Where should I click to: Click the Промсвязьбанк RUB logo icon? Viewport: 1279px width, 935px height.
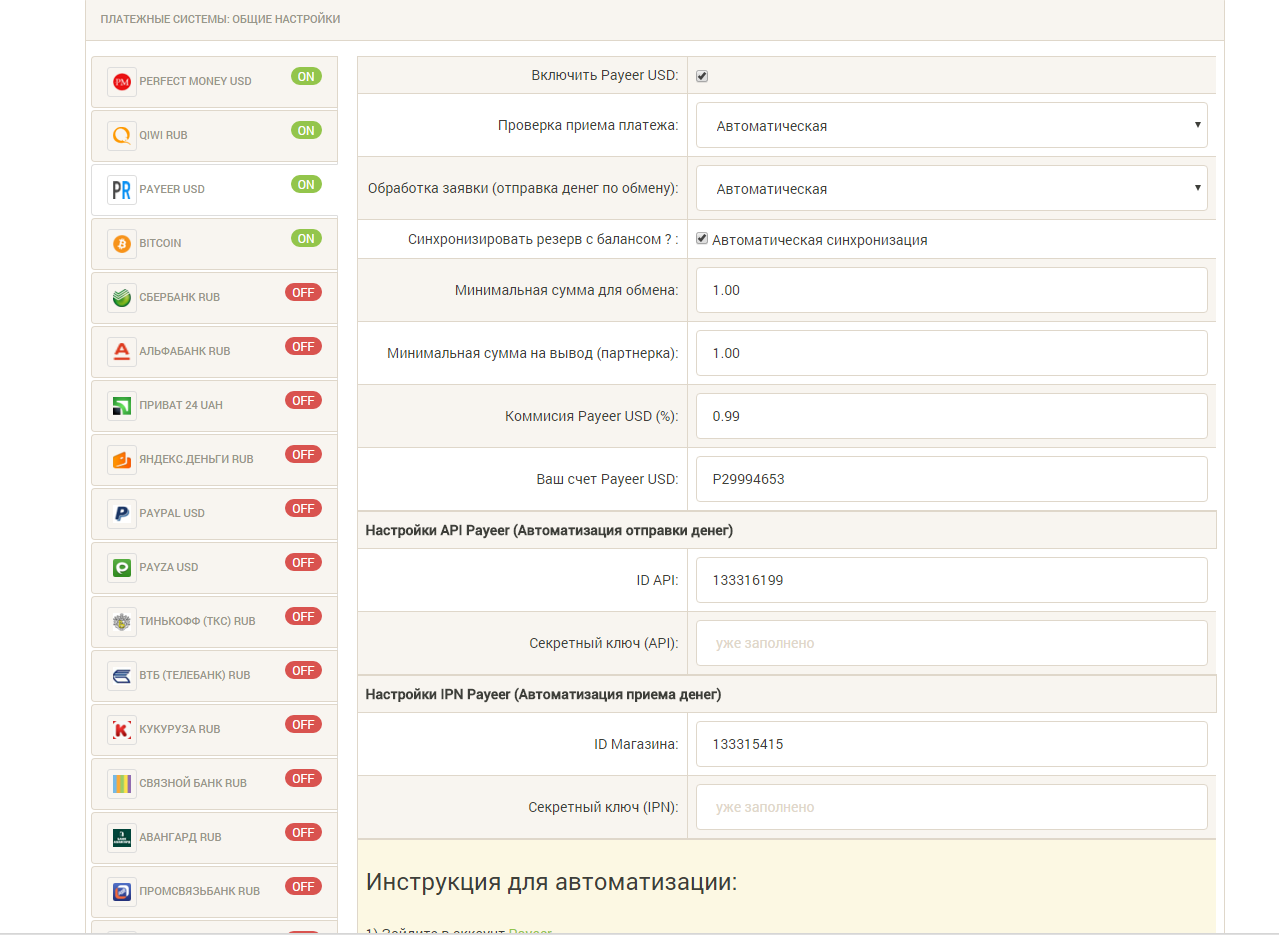coord(122,892)
